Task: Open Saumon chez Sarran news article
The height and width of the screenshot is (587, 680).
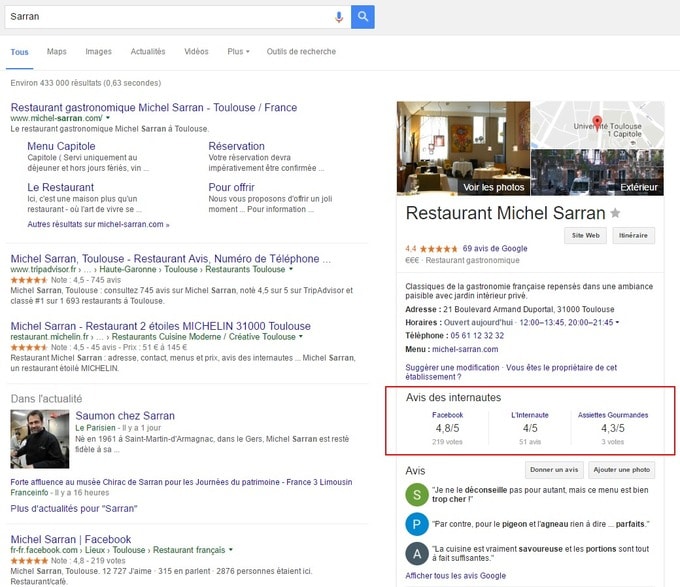Action: click(x=125, y=416)
